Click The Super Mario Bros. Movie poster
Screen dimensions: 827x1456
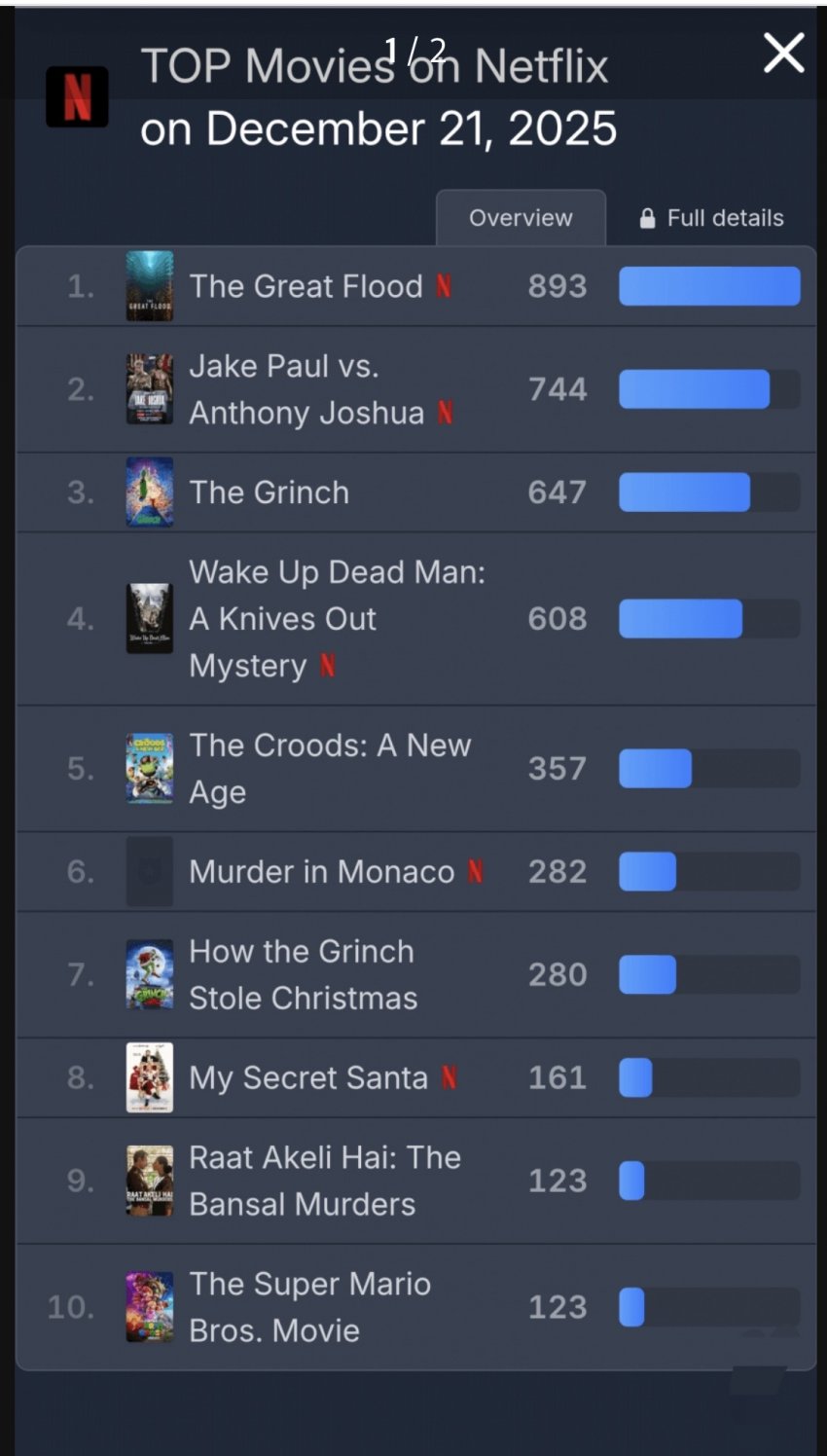[150, 1307]
